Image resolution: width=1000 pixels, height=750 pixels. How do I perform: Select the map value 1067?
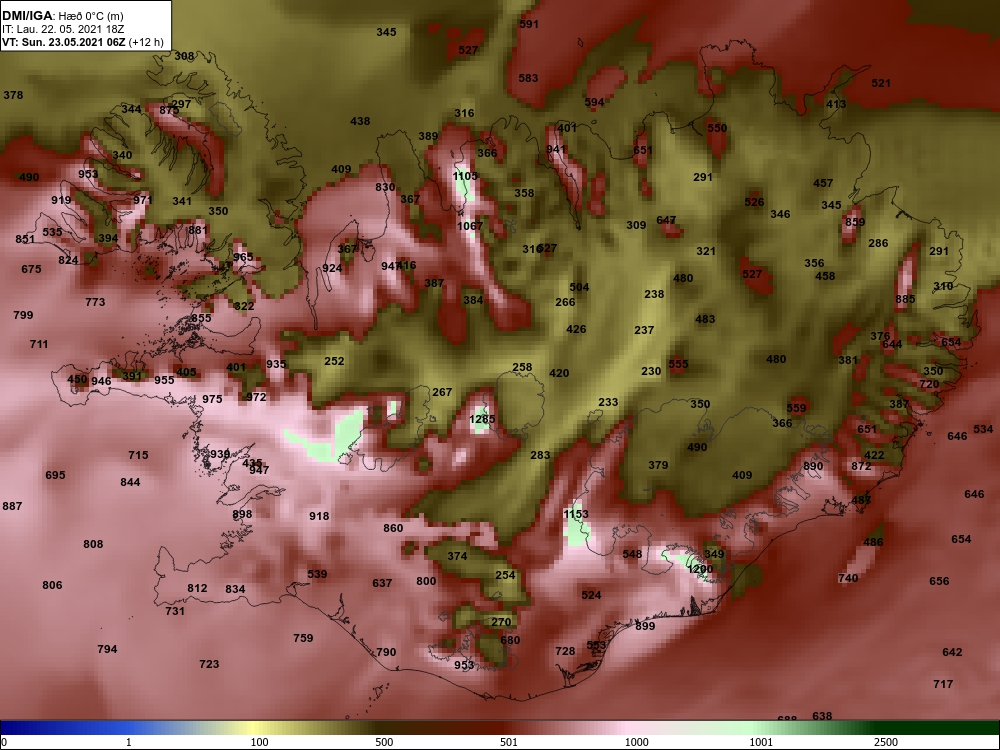(x=470, y=226)
